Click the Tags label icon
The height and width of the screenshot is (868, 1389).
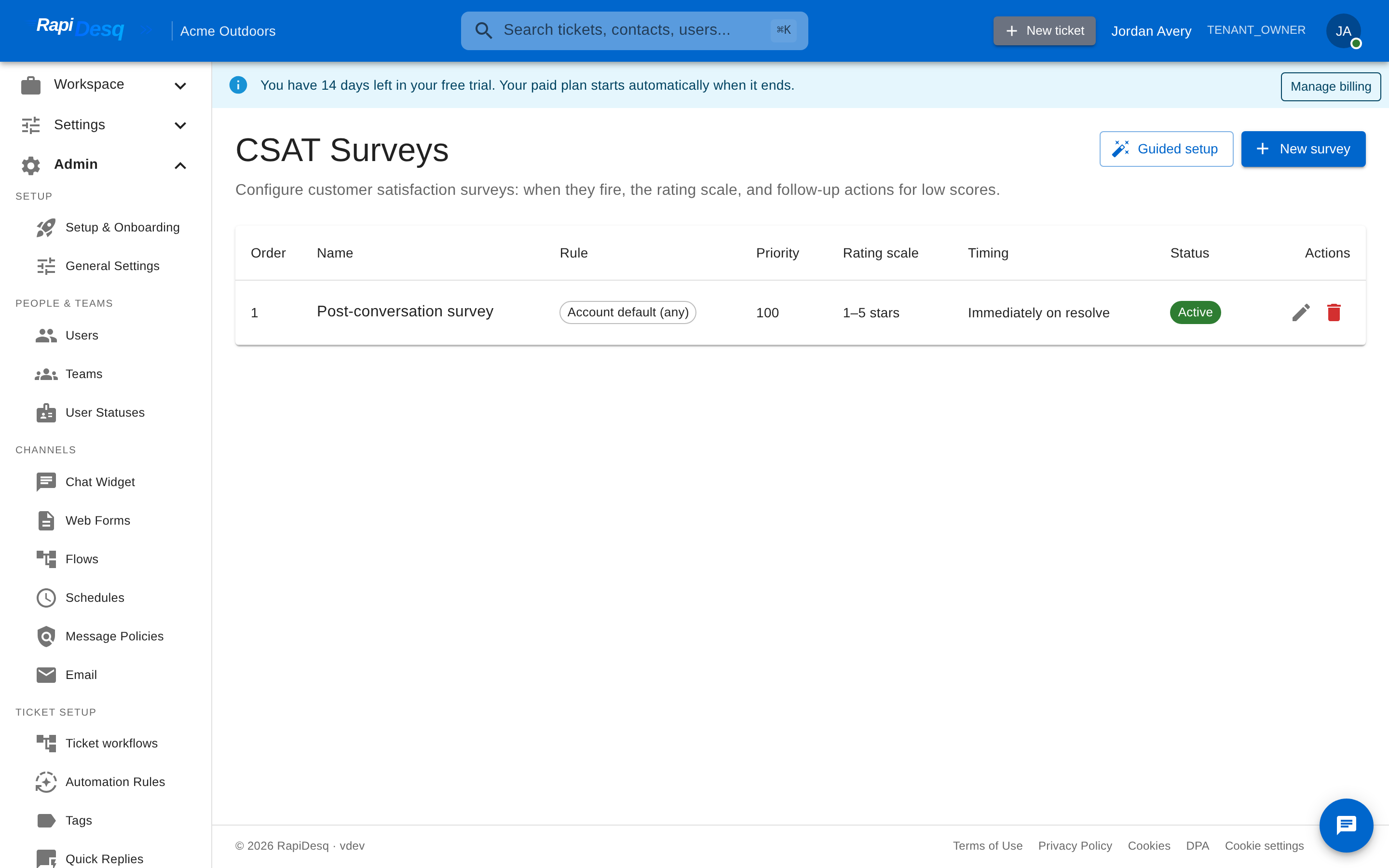pyautogui.click(x=46, y=820)
